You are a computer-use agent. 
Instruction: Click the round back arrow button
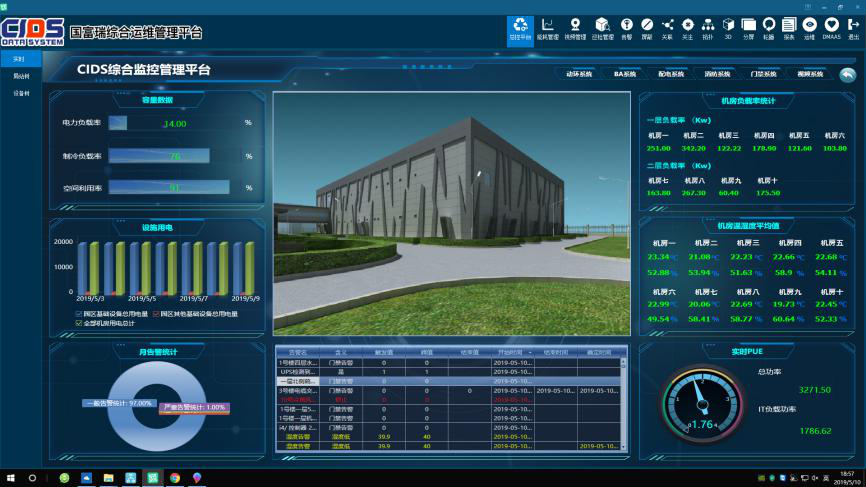(x=847, y=75)
